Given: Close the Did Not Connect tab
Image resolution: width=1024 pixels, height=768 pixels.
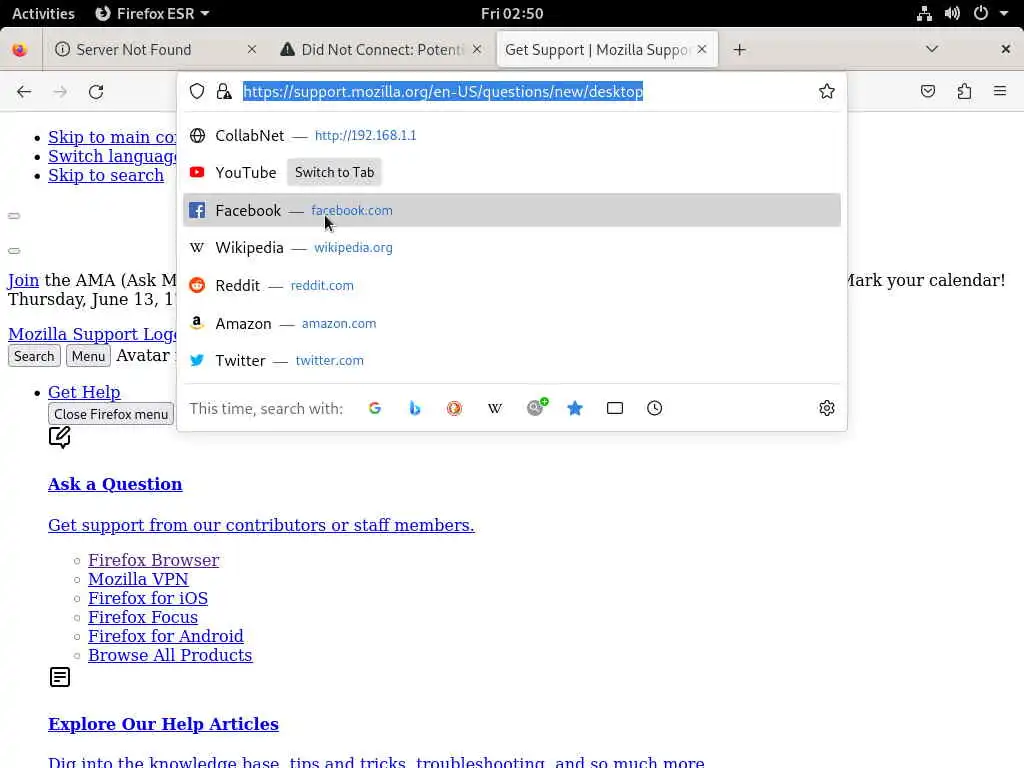Looking at the screenshot, I should point(477,49).
